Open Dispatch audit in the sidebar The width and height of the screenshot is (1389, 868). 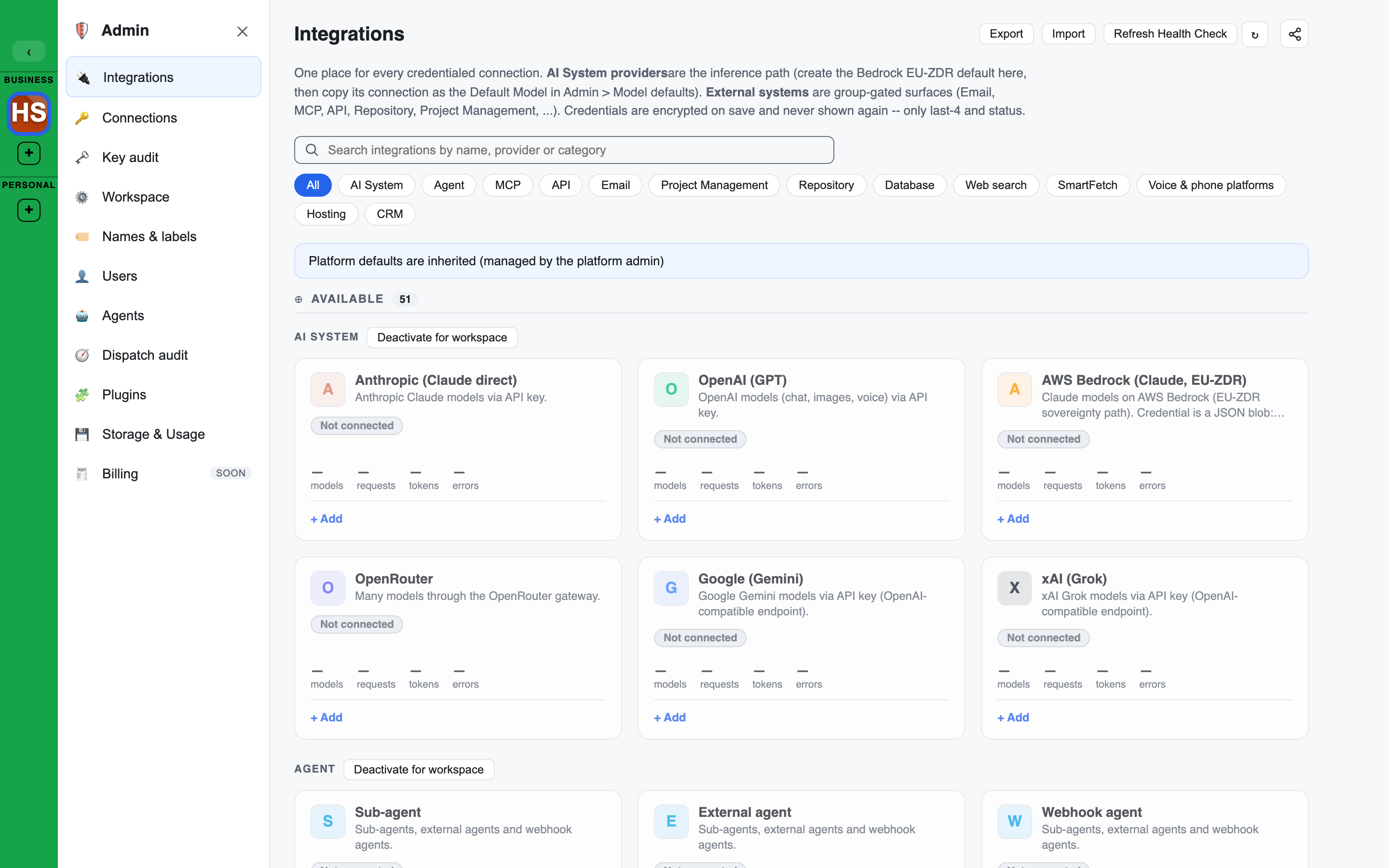coord(163,355)
